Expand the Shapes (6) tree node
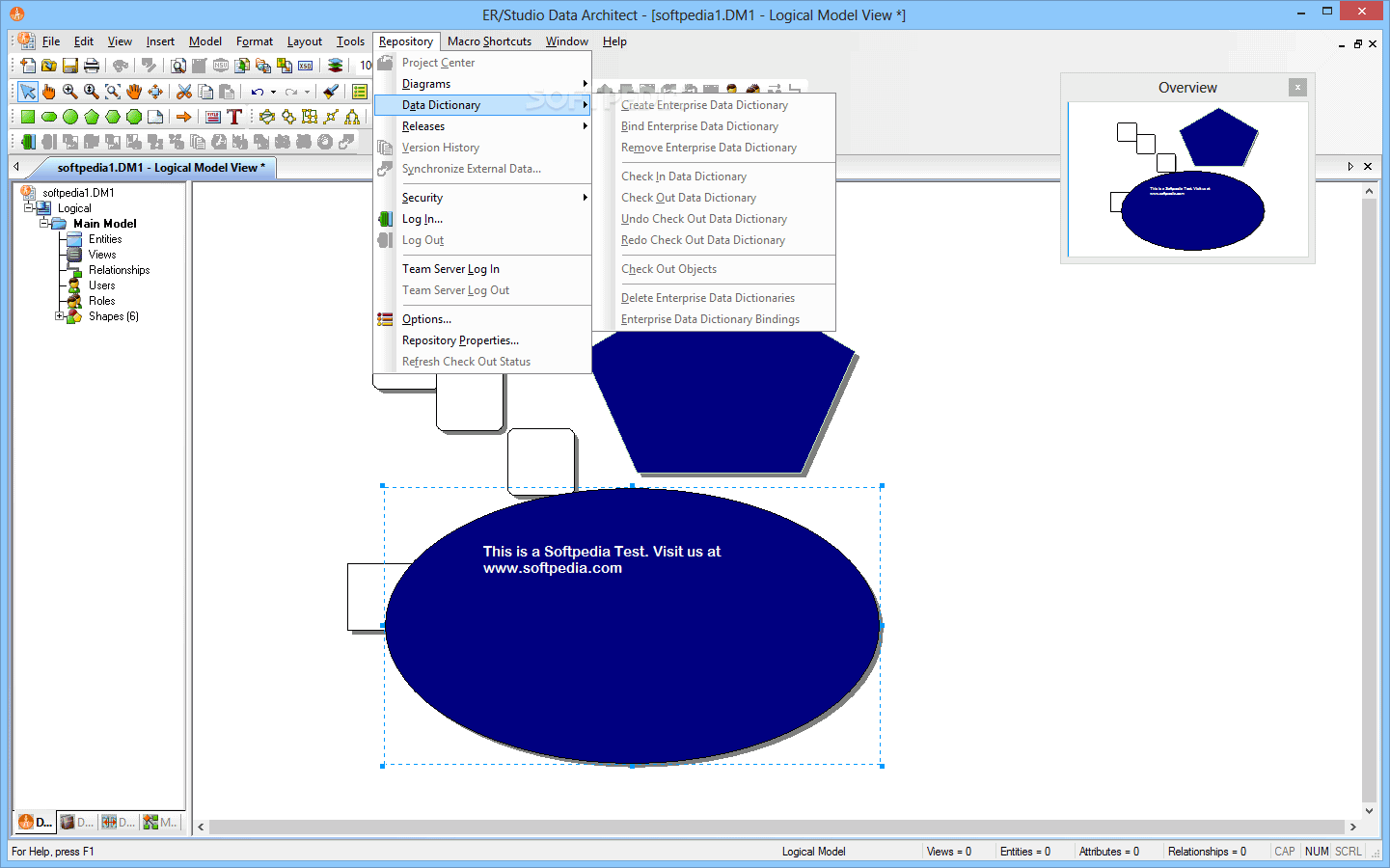This screenshot has height=868, width=1390. click(x=60, y=315)
